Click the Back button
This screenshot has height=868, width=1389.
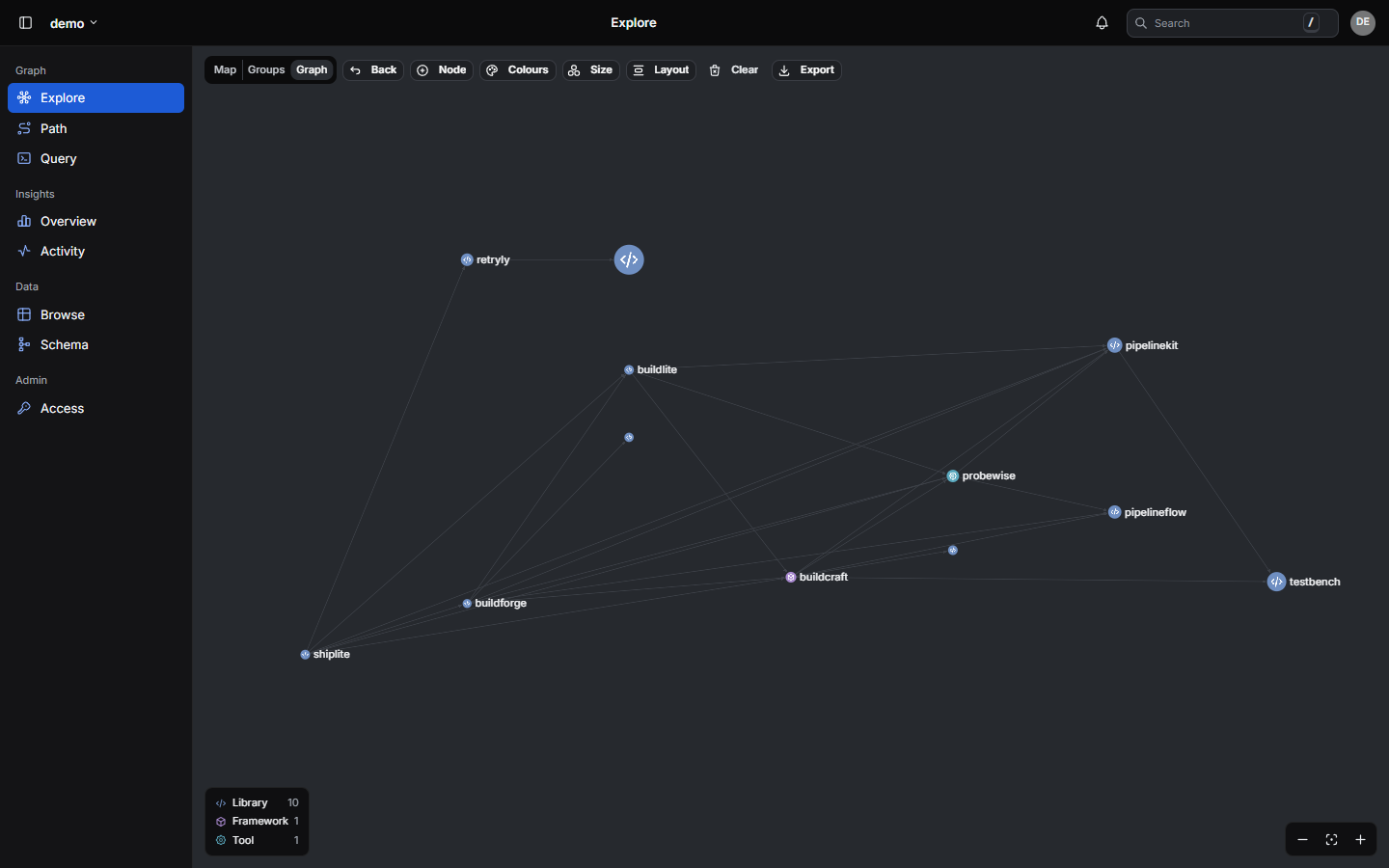click(373, 70)
